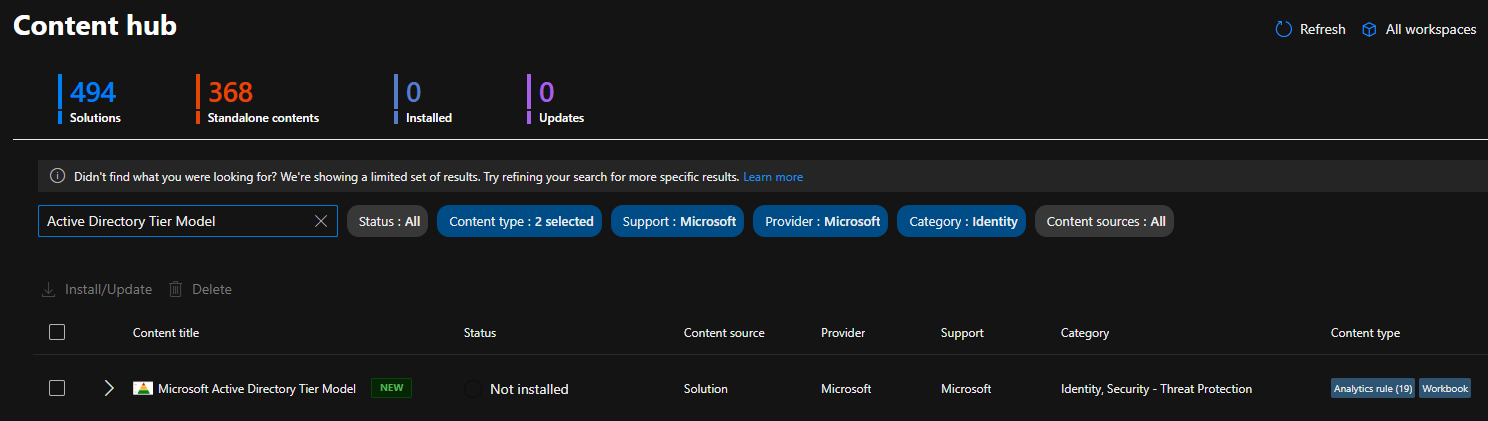Click the Content hub page heading

point(95,26)
